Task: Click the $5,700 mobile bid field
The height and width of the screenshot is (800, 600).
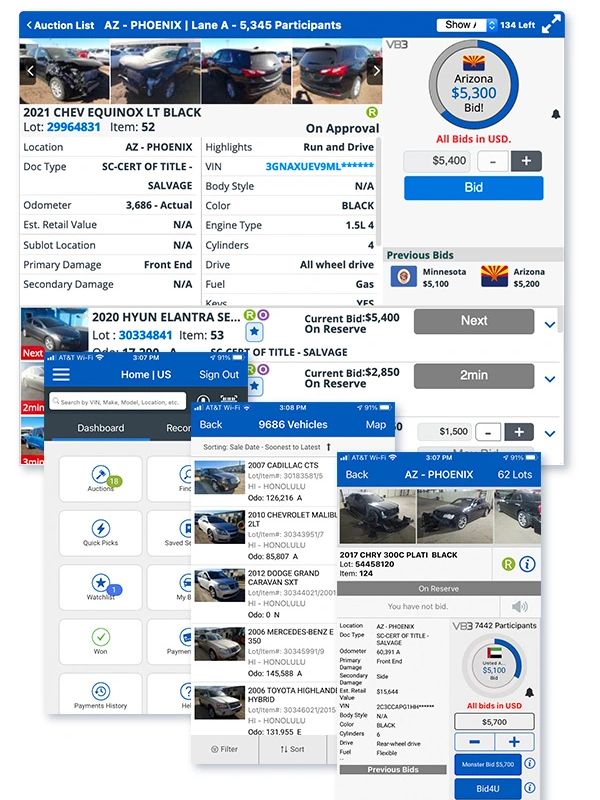Action: point(494,721)
